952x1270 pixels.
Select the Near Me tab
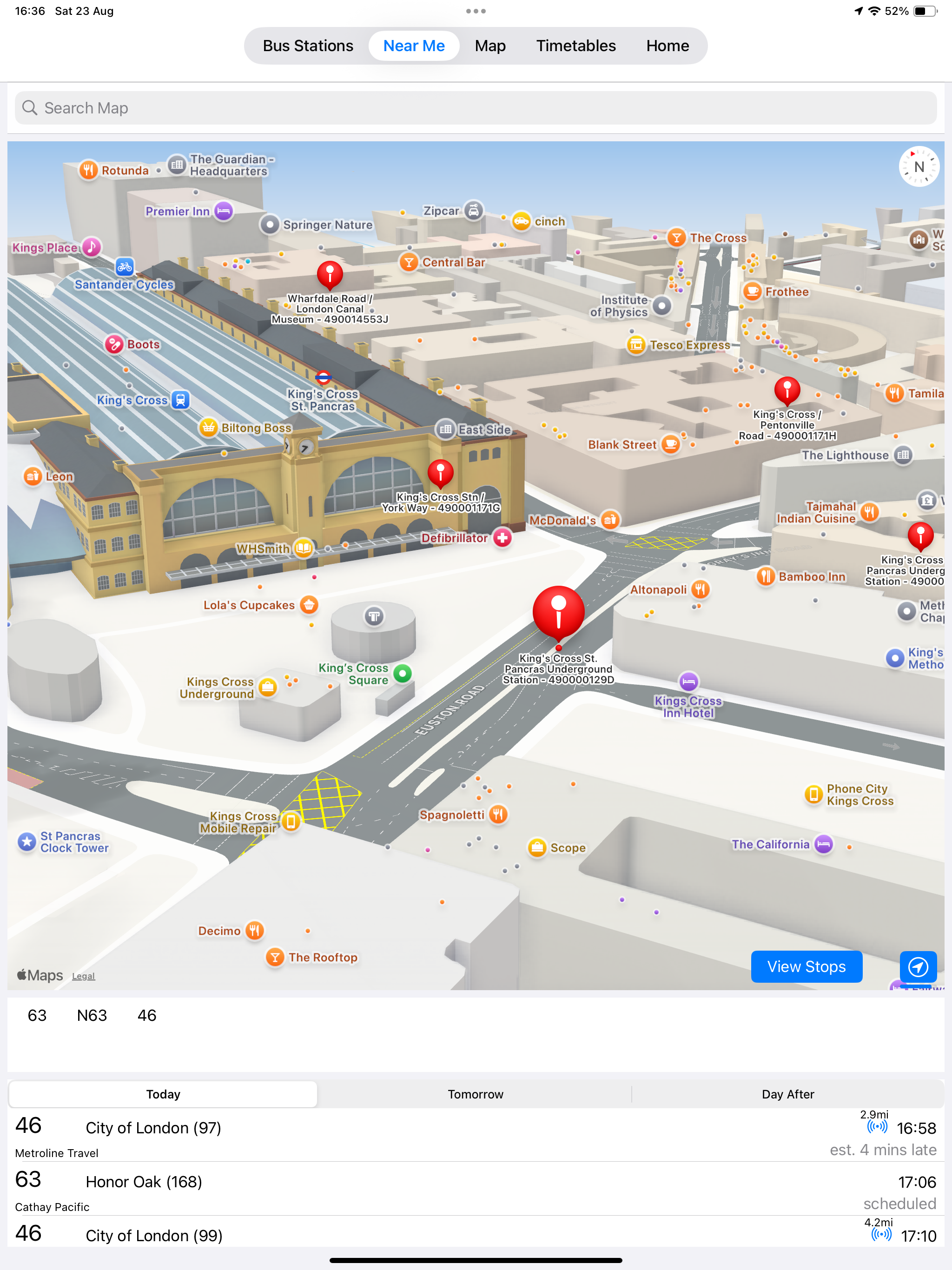click(x=413, y=46)
